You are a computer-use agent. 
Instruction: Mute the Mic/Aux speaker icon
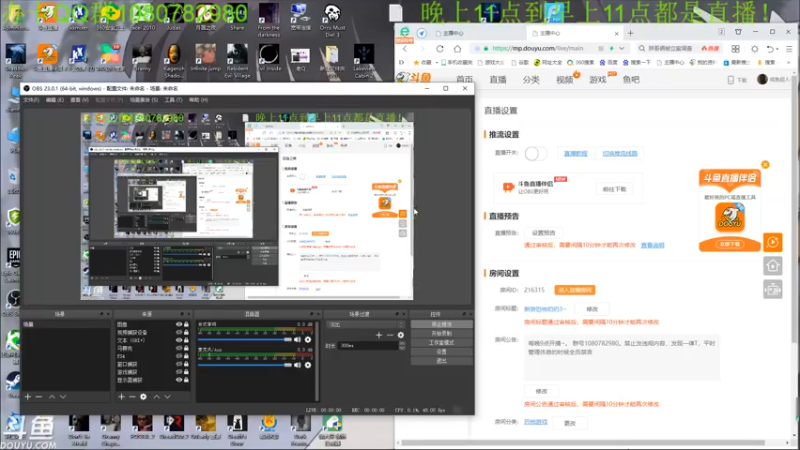coord(297,365)
